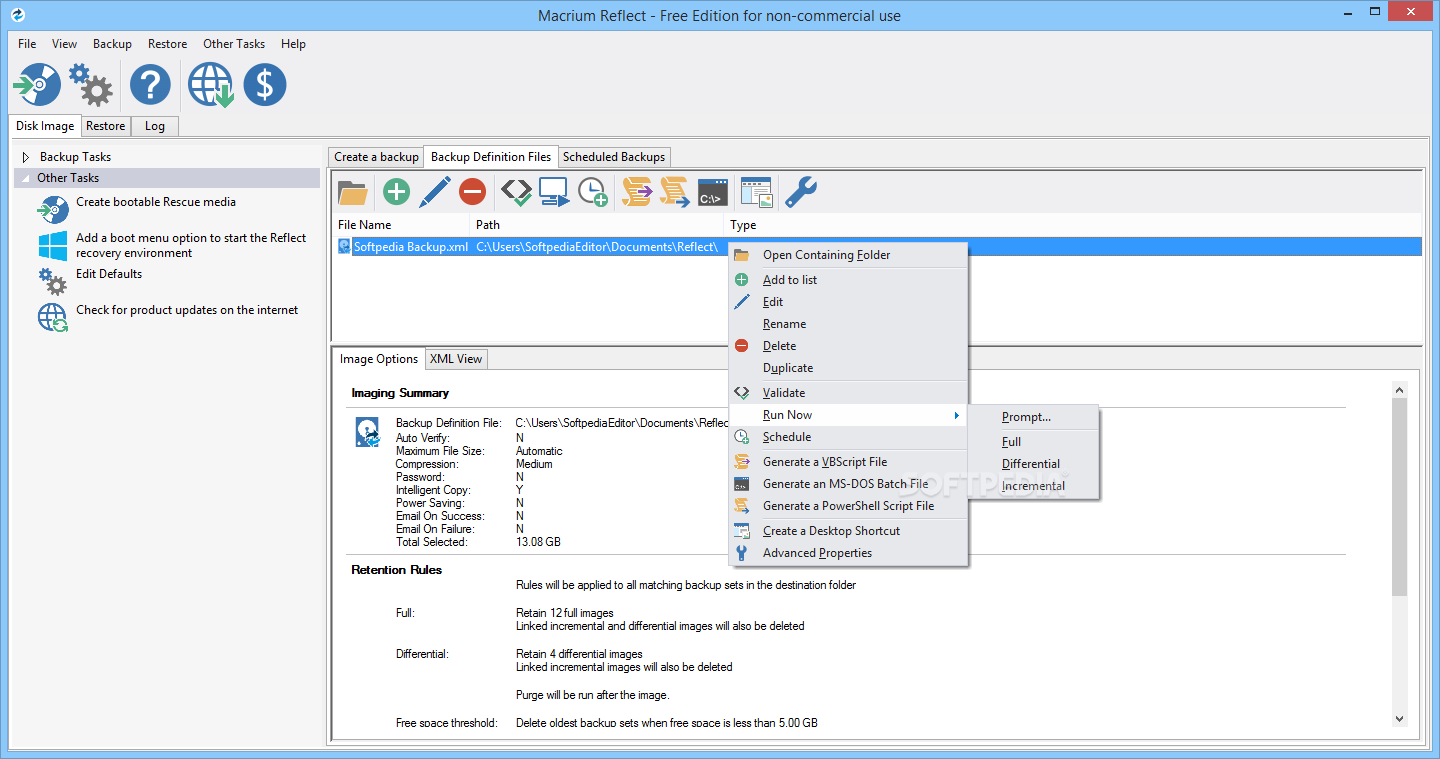Choose Validate in context menu
This screenshot has height=759, width=1440.
[848, 393]
